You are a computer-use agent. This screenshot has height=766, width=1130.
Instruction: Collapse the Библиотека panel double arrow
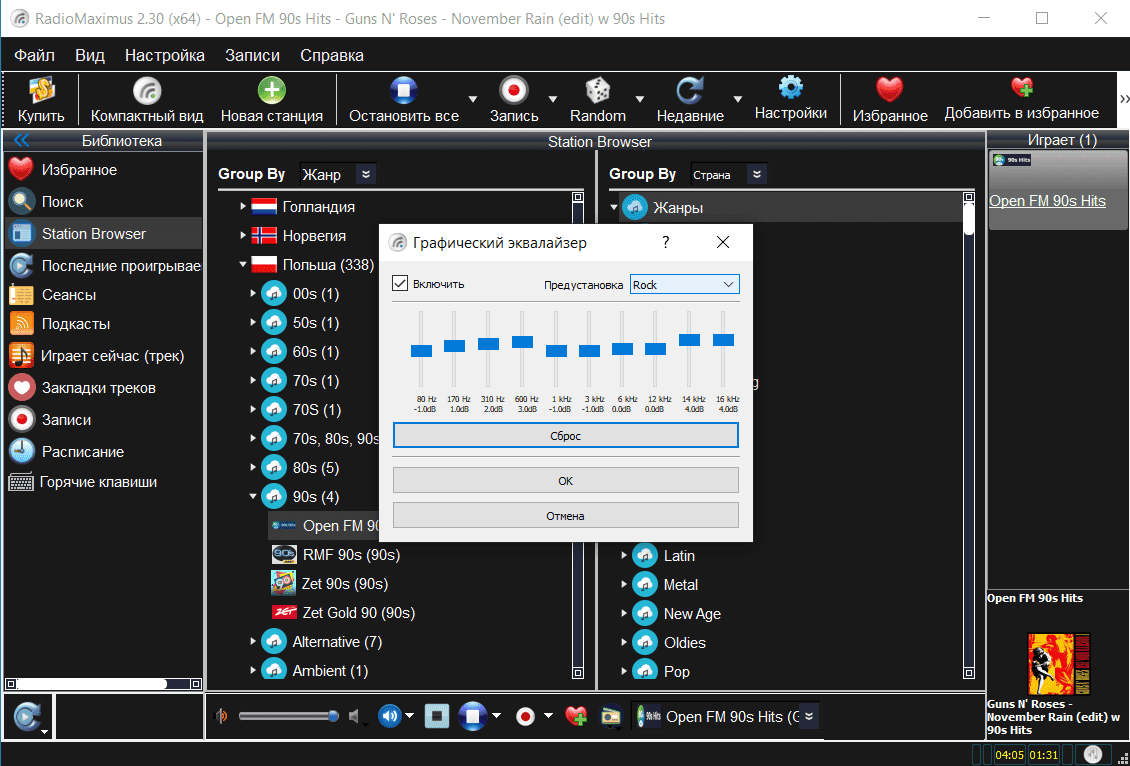[x=22, y=140]
